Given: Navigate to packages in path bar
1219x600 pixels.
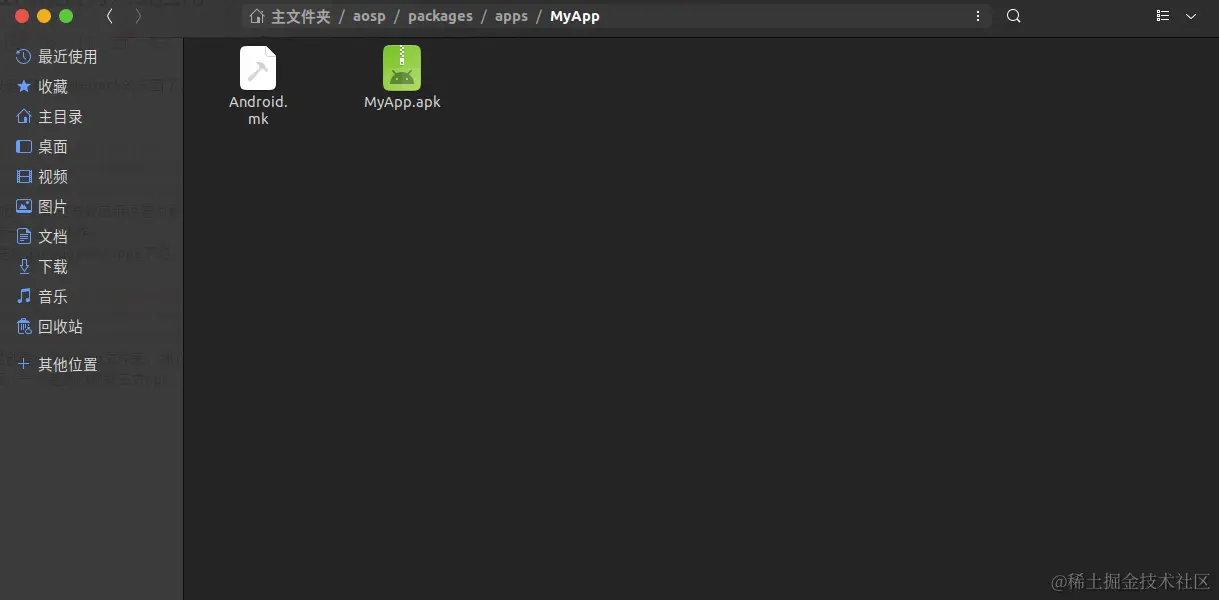Looking at the screenshot, I should click(x=440, y=17).
